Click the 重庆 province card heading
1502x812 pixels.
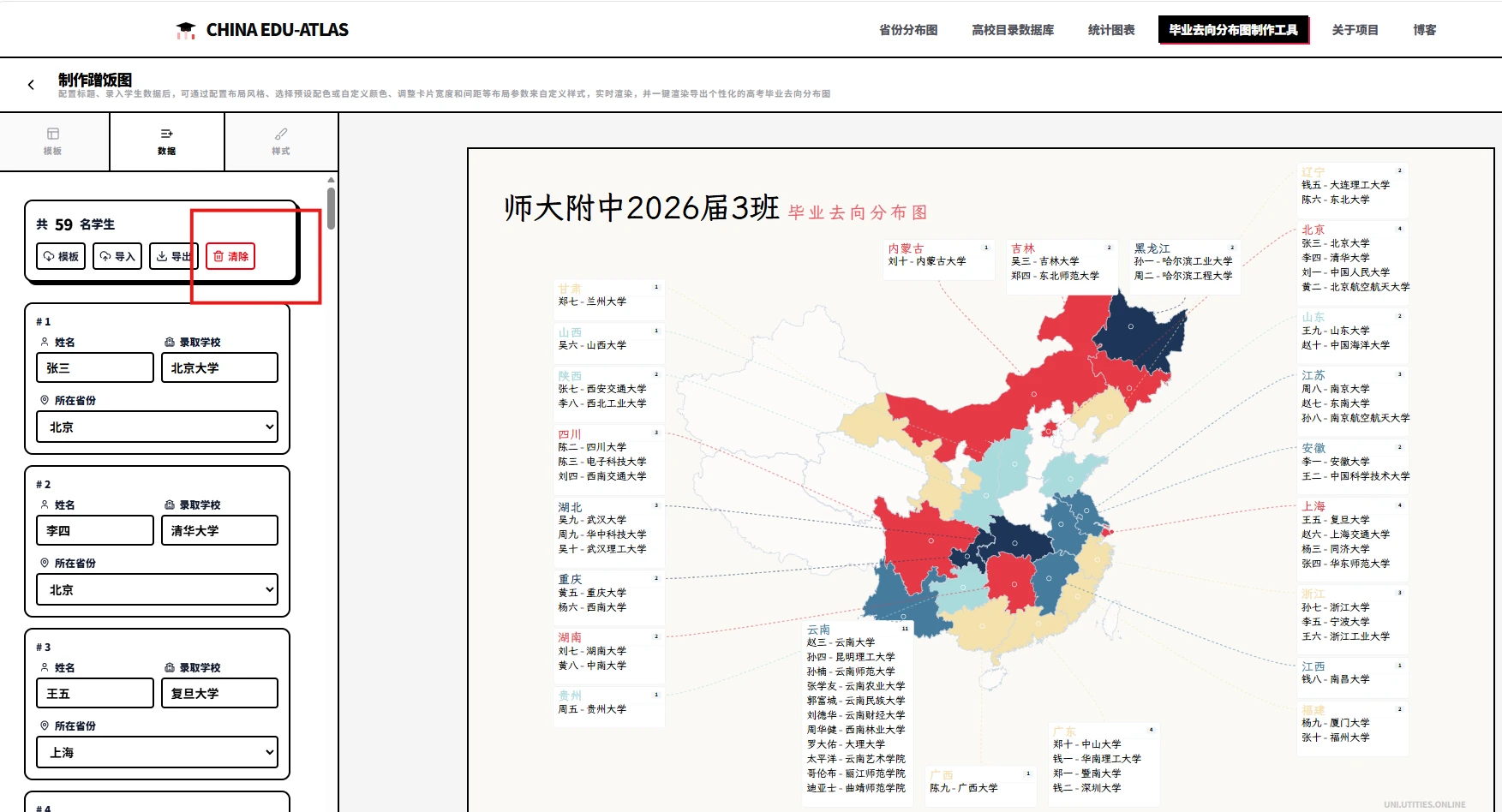(570, 580)
